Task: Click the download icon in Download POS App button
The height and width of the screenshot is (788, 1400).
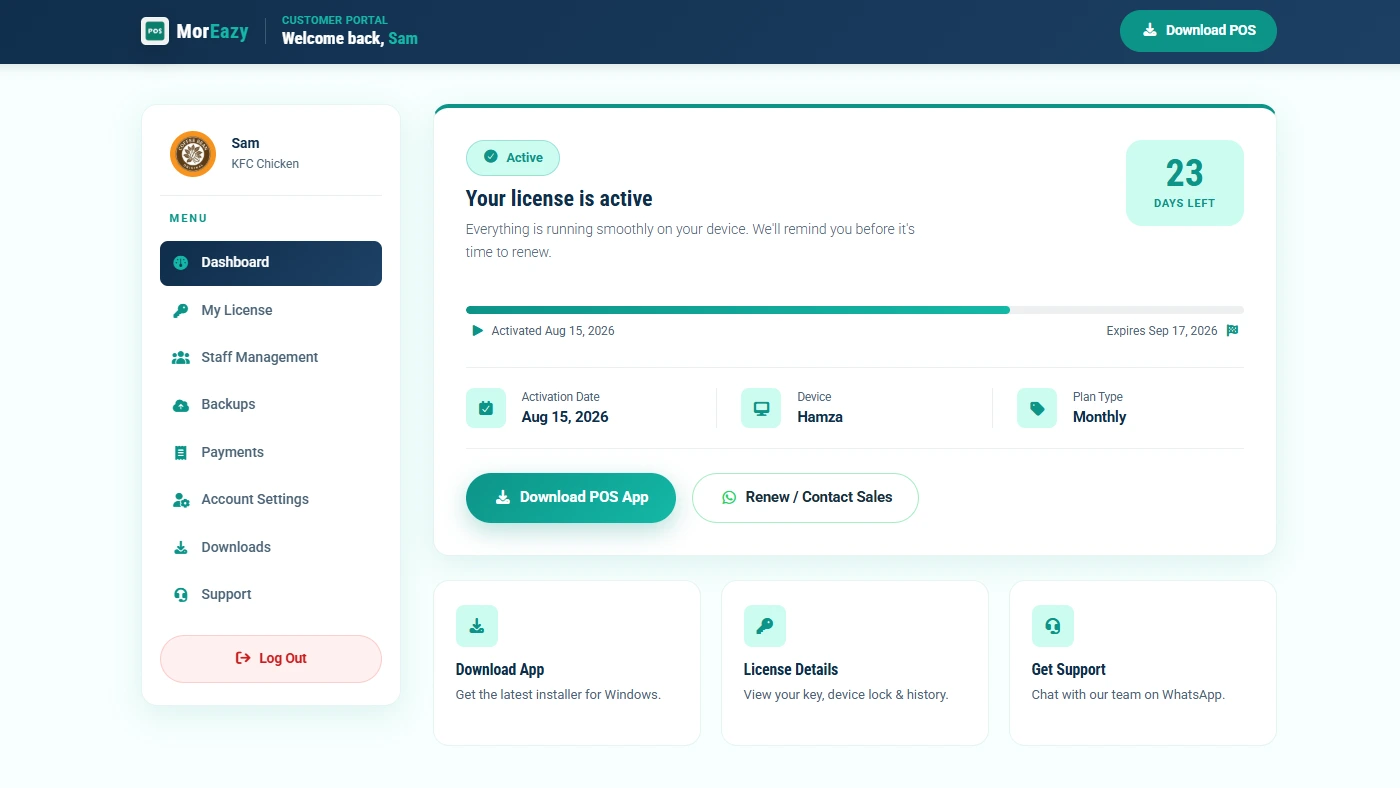Action: (503, 497)
